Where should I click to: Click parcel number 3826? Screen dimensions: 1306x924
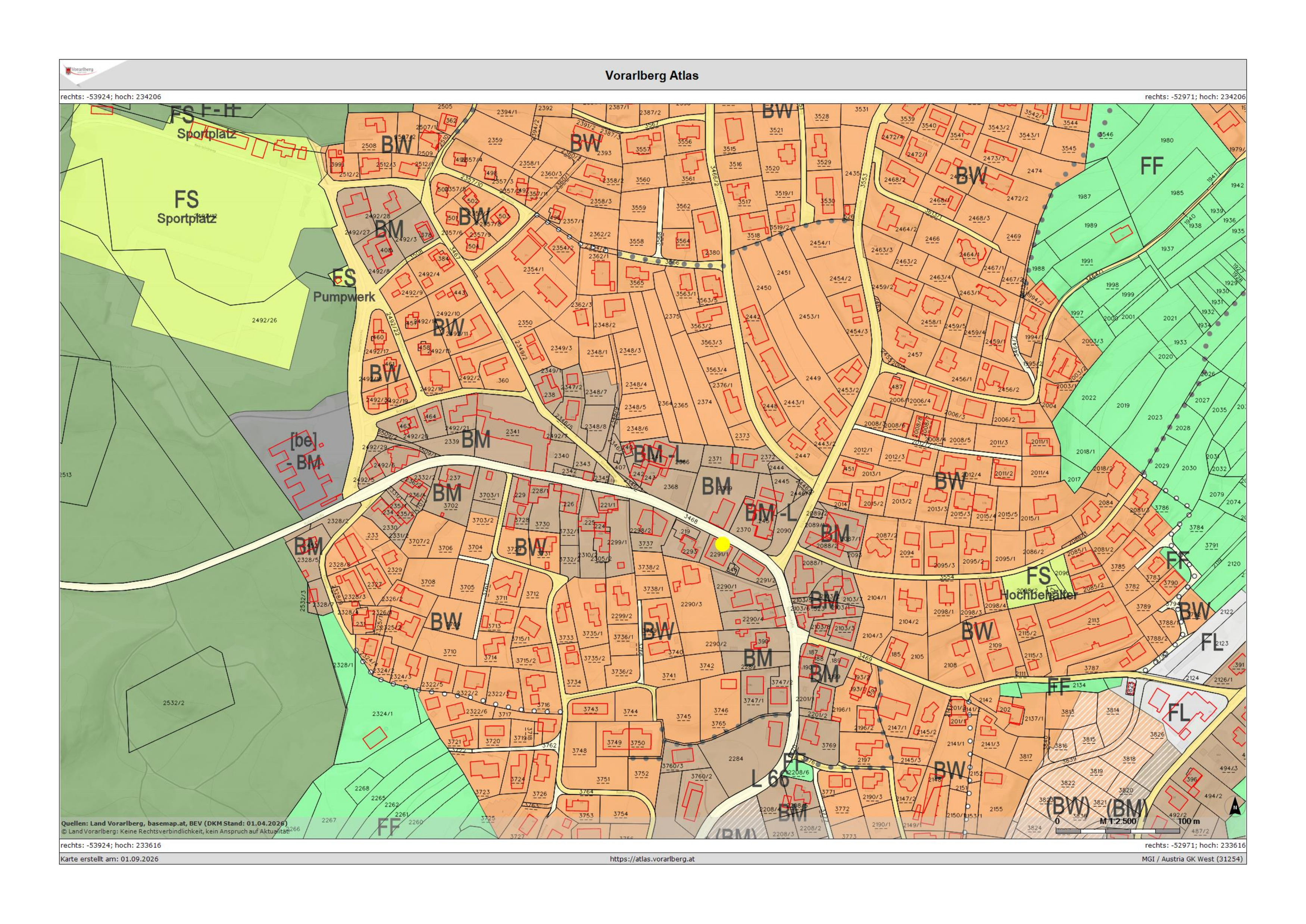[1157, 734]
